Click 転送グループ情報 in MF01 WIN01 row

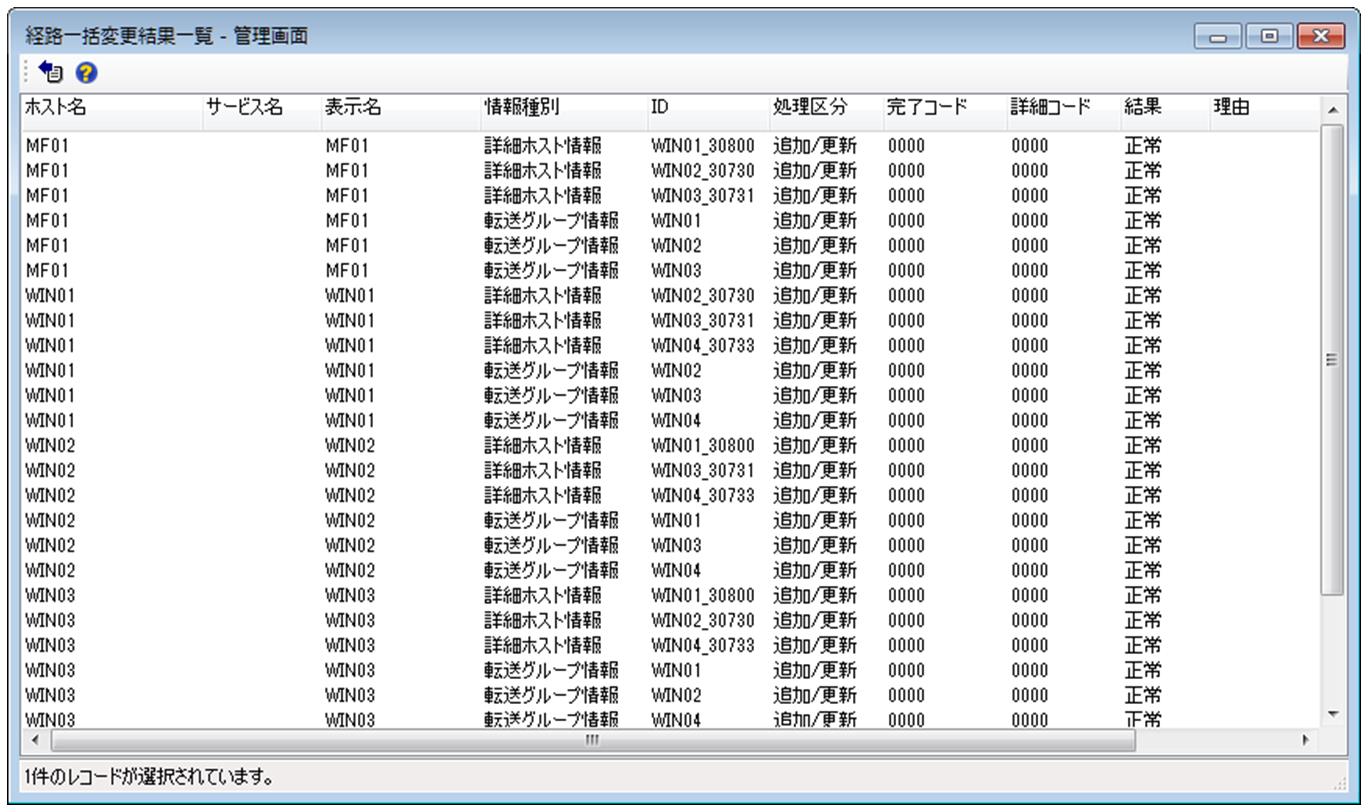click(551, 220)
